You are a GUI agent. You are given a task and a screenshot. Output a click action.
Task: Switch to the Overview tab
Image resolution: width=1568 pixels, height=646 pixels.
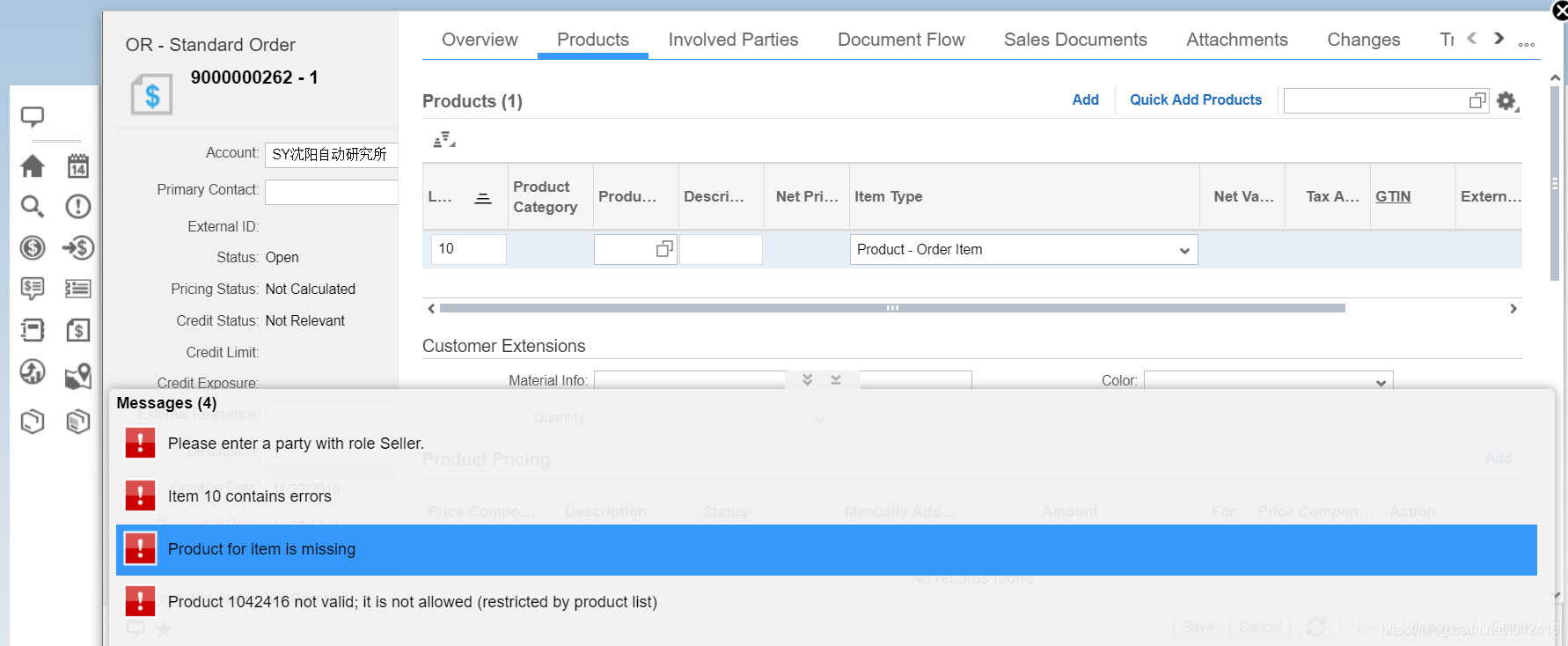[x=480, y=40]
